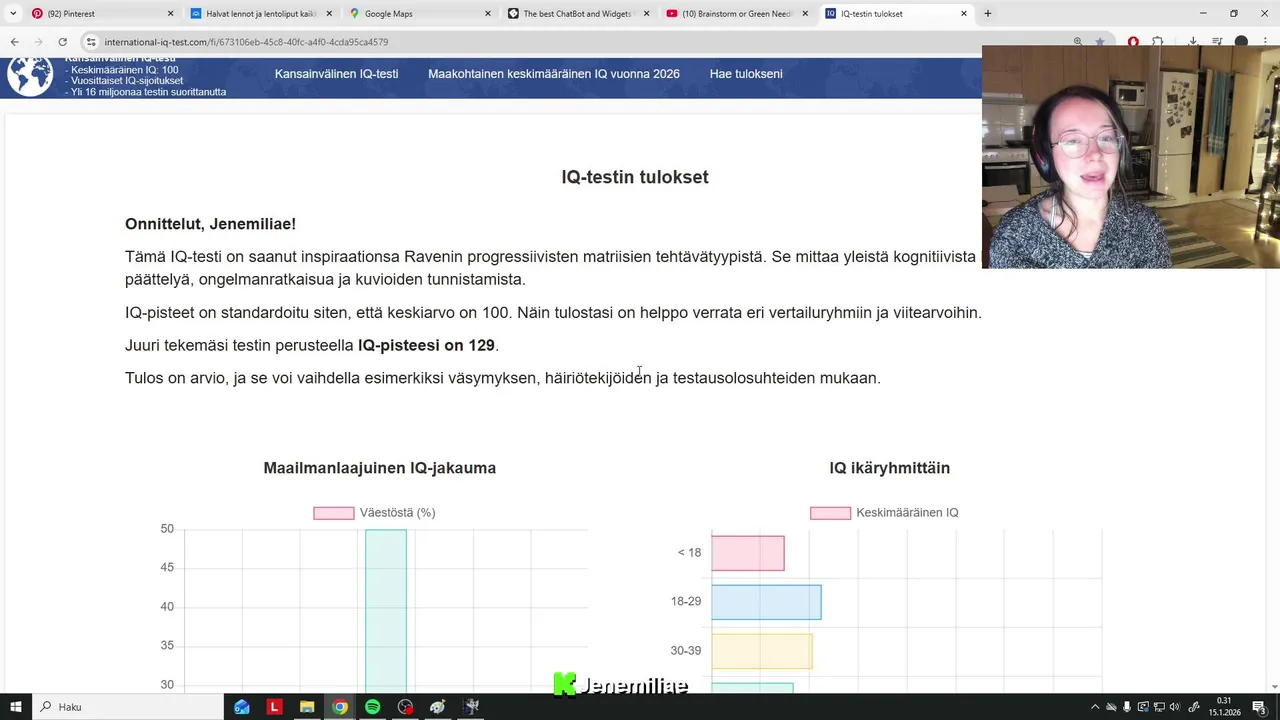Click the IQ-testin tulokset heading

(x=635, y=177)
